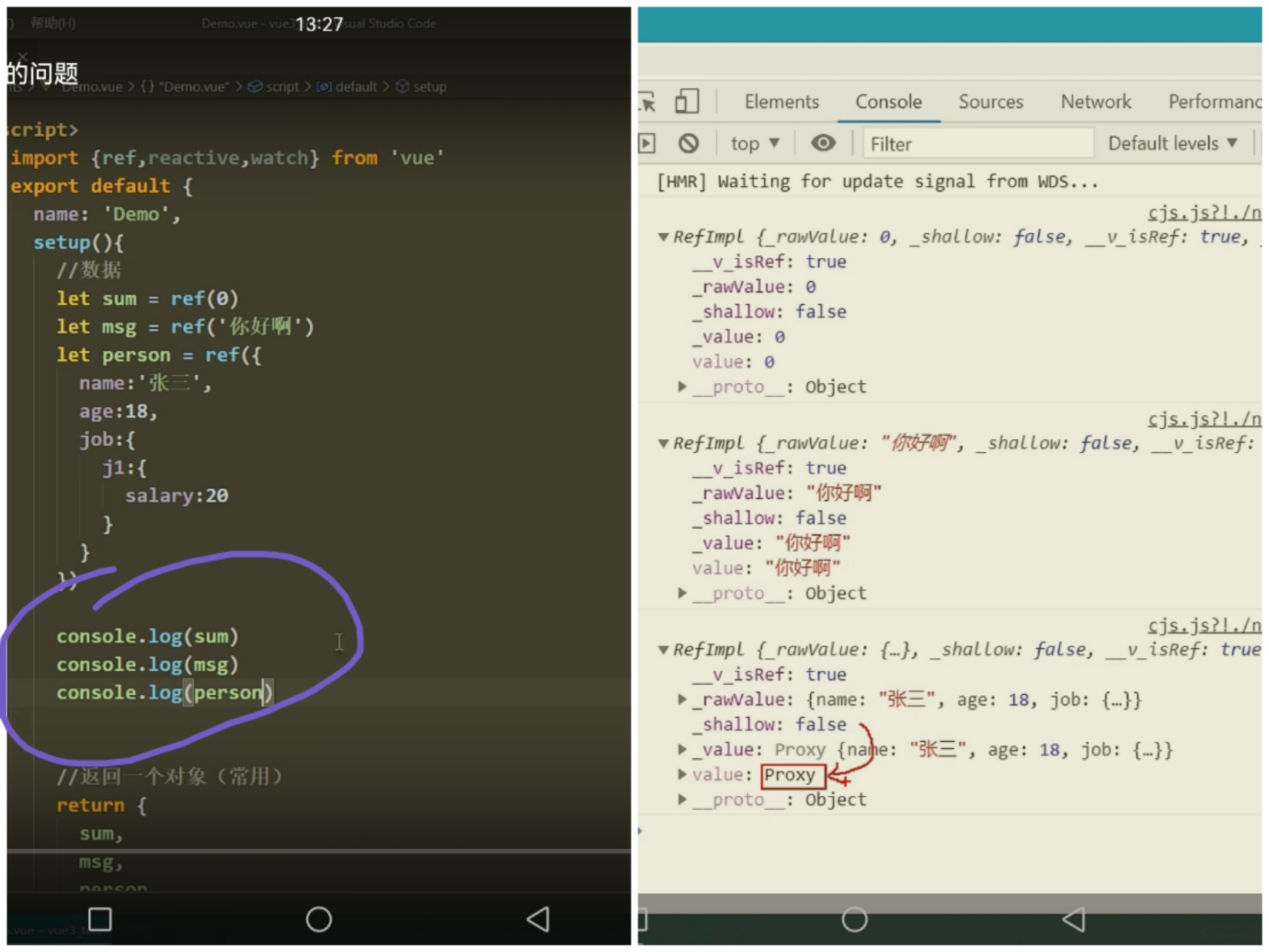Open the top context dropdown

[x=755, y=143]
